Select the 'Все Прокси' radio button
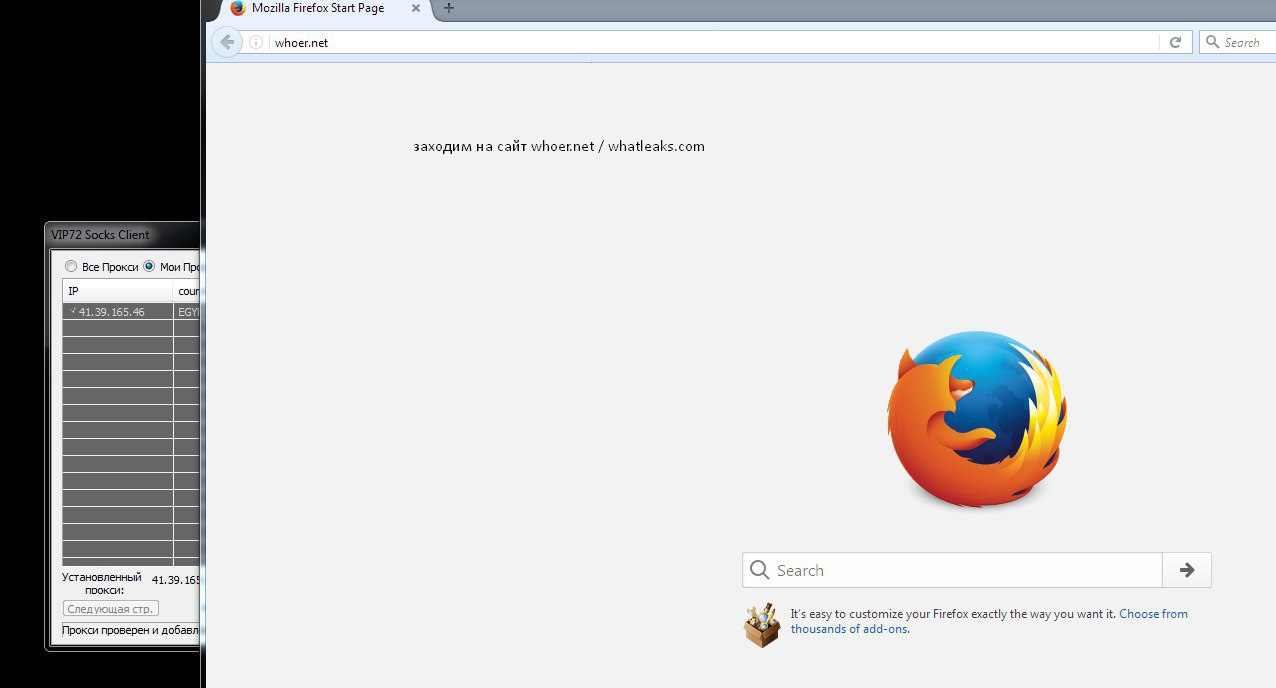1276x688 pixels. click(x=71, y=267)
